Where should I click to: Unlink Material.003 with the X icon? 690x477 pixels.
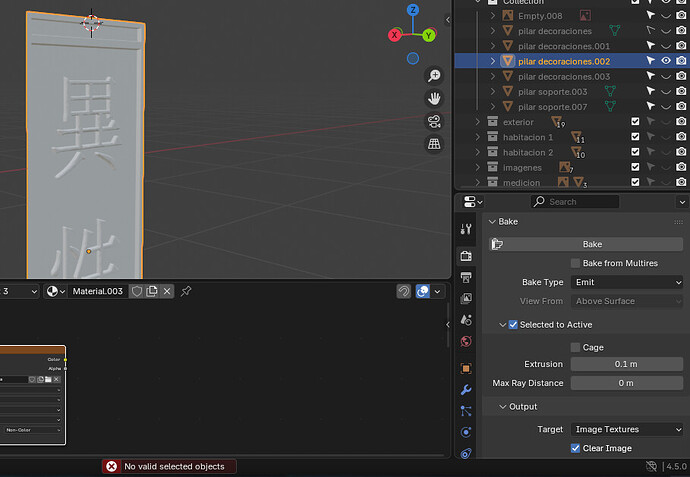point(167,291)
